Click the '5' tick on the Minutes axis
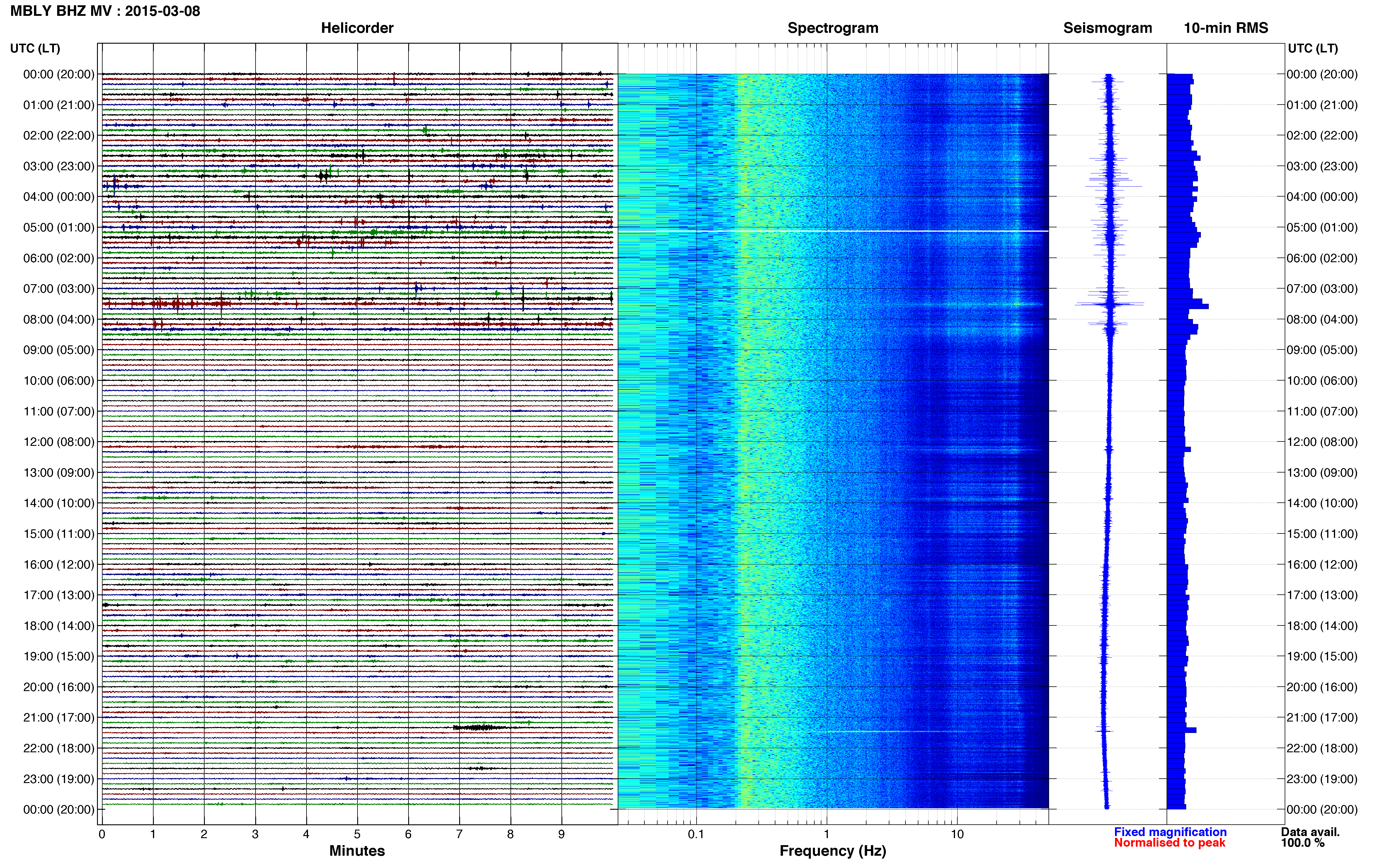 (357, 834)
